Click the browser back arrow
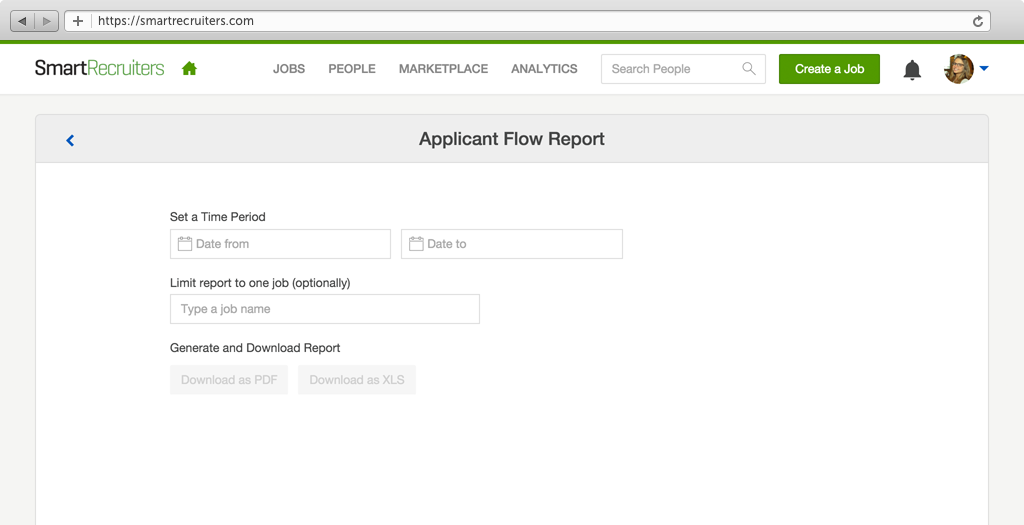Image resolution: width=1024 pixels, height=525 pixels. pos(23,21)
